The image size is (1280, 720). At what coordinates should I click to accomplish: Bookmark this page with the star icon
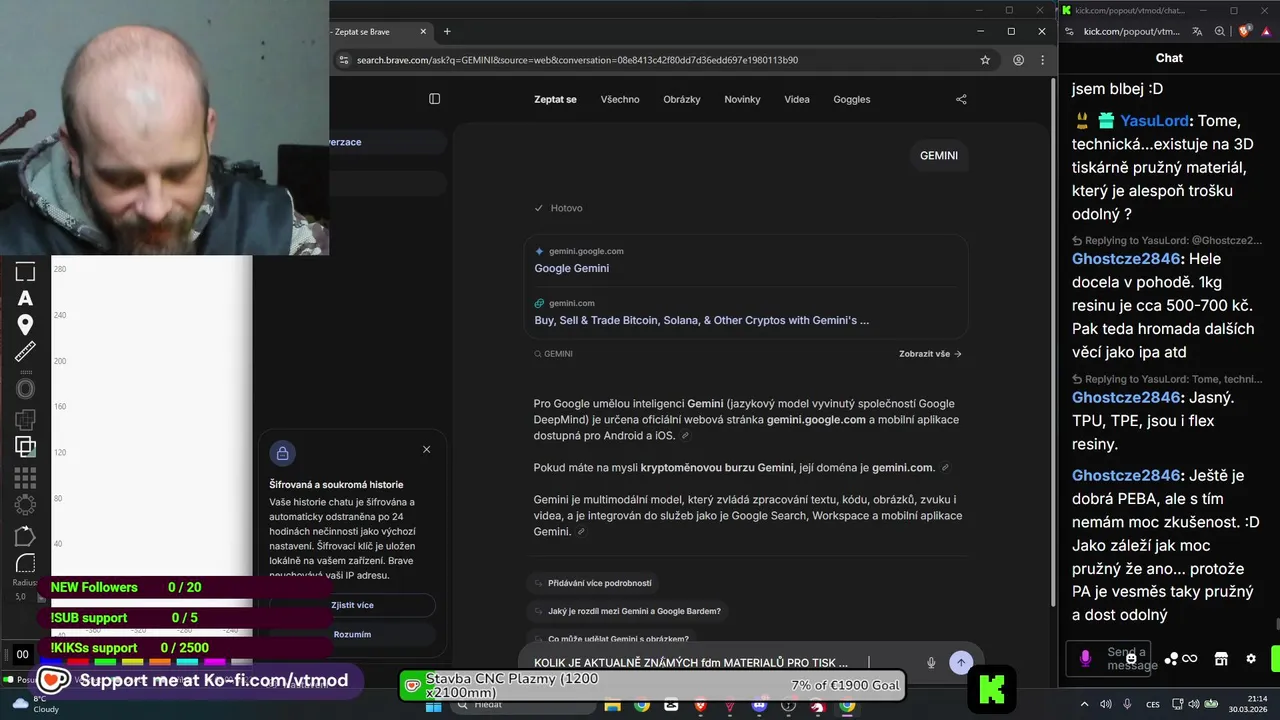click(985, 60)
